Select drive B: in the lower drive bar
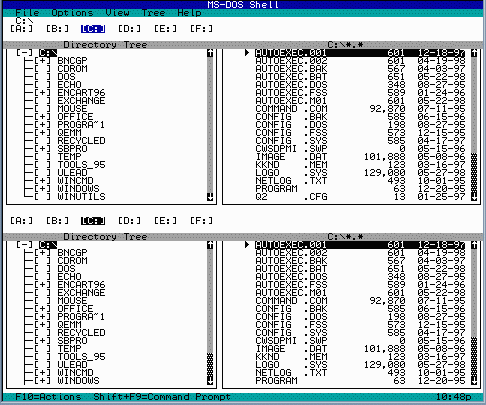Screen dimensions: 486x405 pos(58,221)
